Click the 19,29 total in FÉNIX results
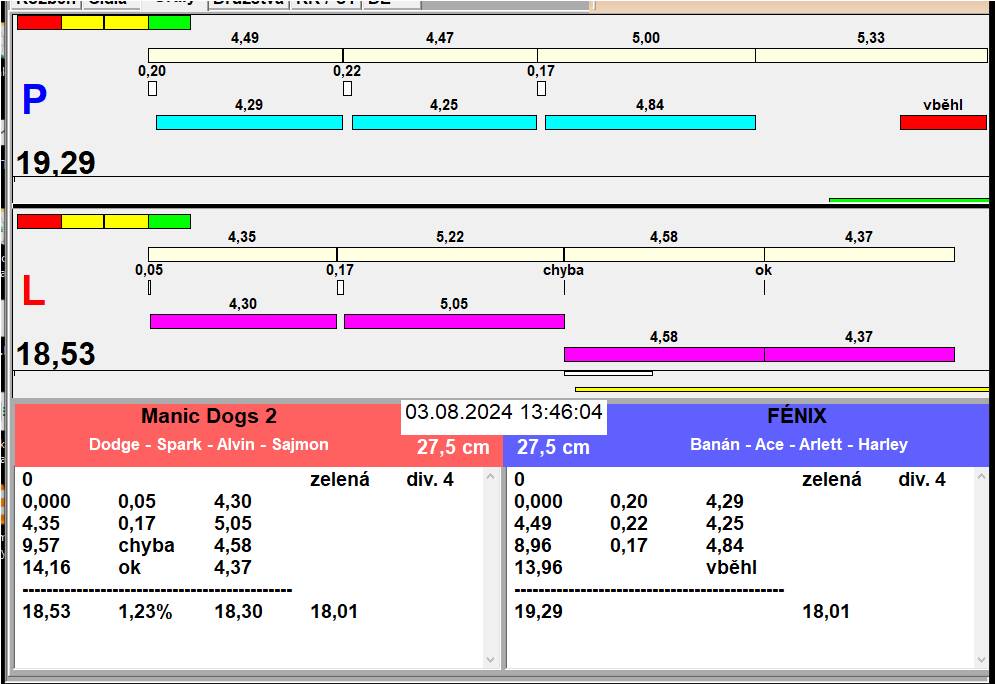The height and width of the screenshot is (684, 995). click(539, 612)
